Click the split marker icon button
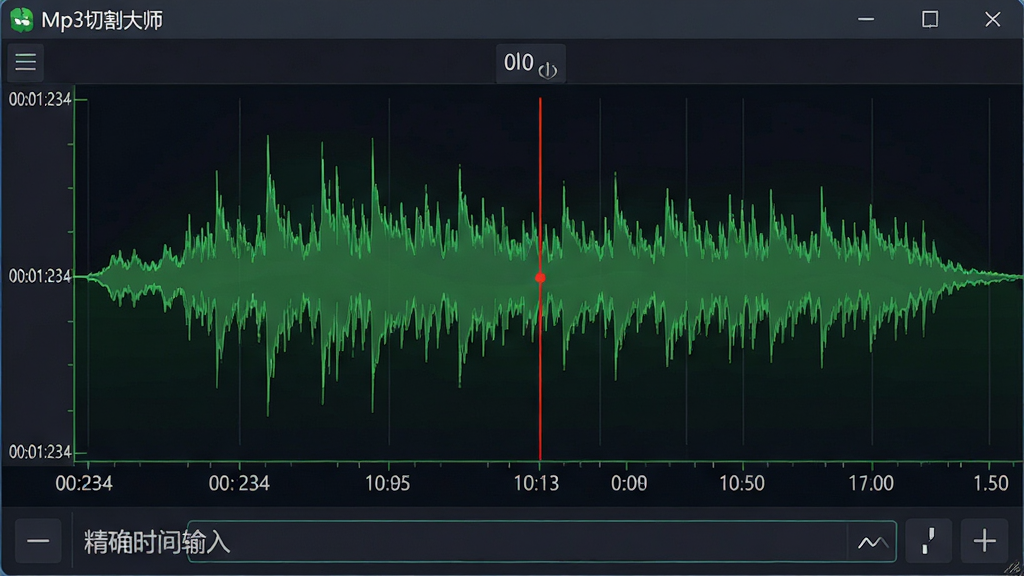 point(928,541)
